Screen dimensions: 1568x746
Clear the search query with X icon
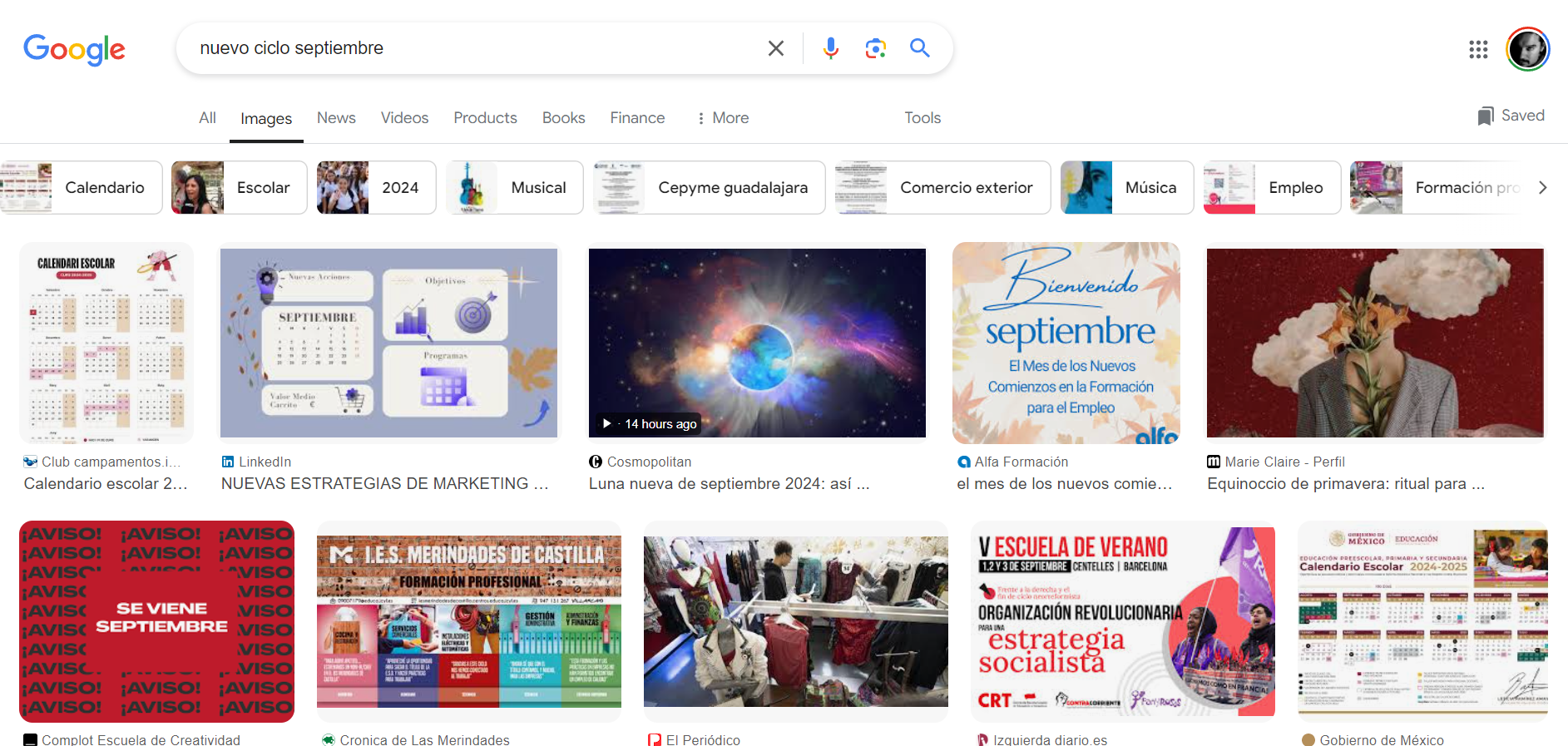(775, 48)
